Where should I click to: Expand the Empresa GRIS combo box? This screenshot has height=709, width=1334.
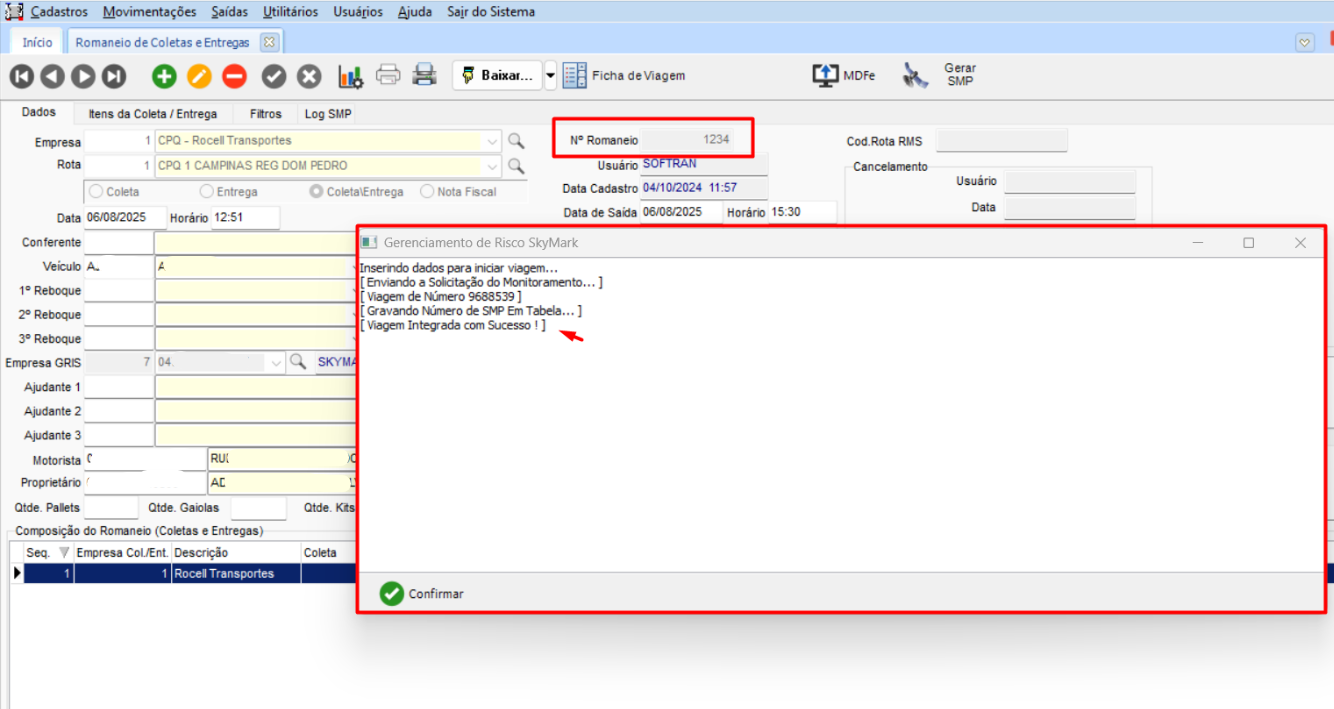pos(276,363)
